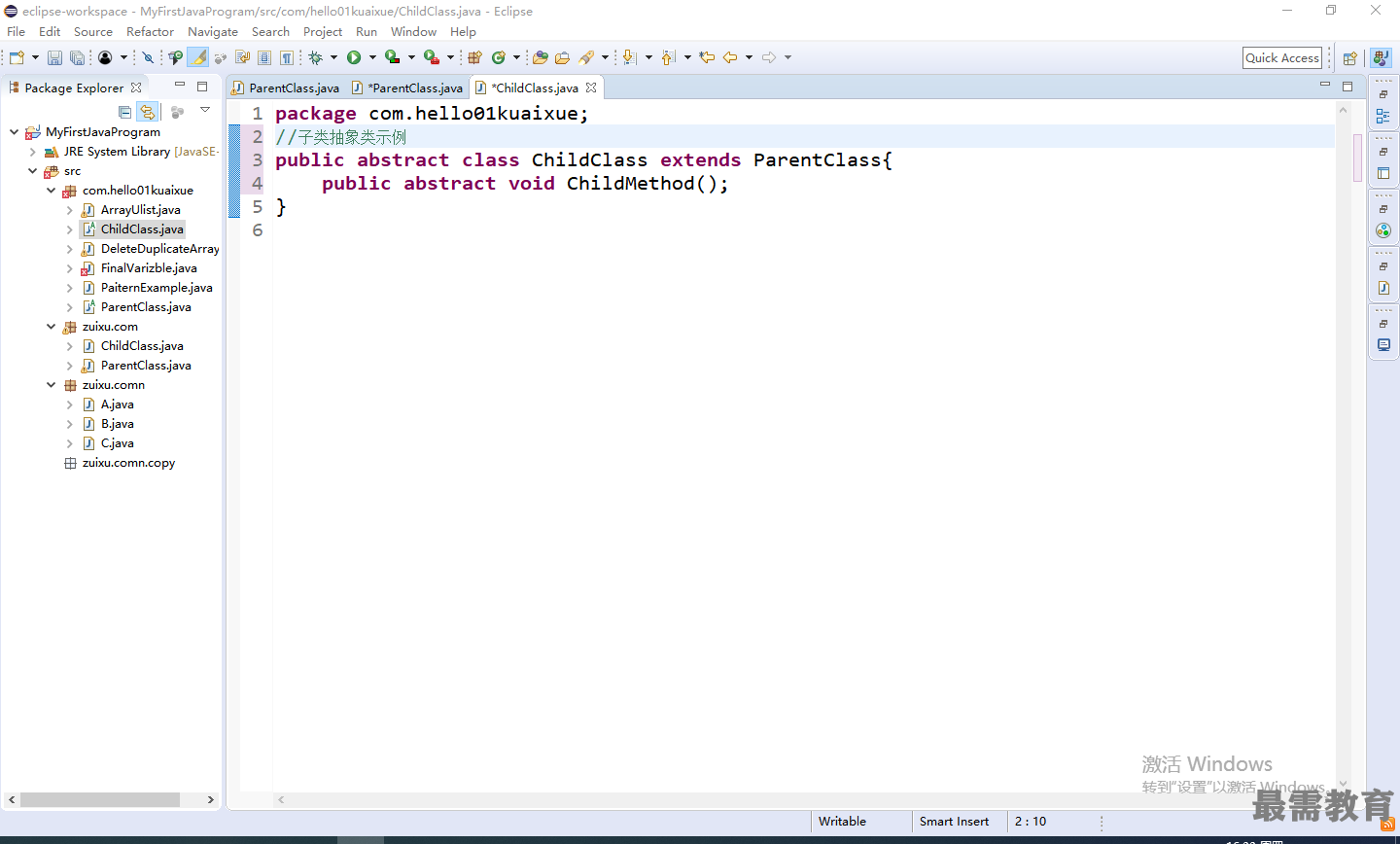Minimize the Package Explorer view
Image resolution: width=1400 pixels, height=844 pixels.
coord(180,86)
